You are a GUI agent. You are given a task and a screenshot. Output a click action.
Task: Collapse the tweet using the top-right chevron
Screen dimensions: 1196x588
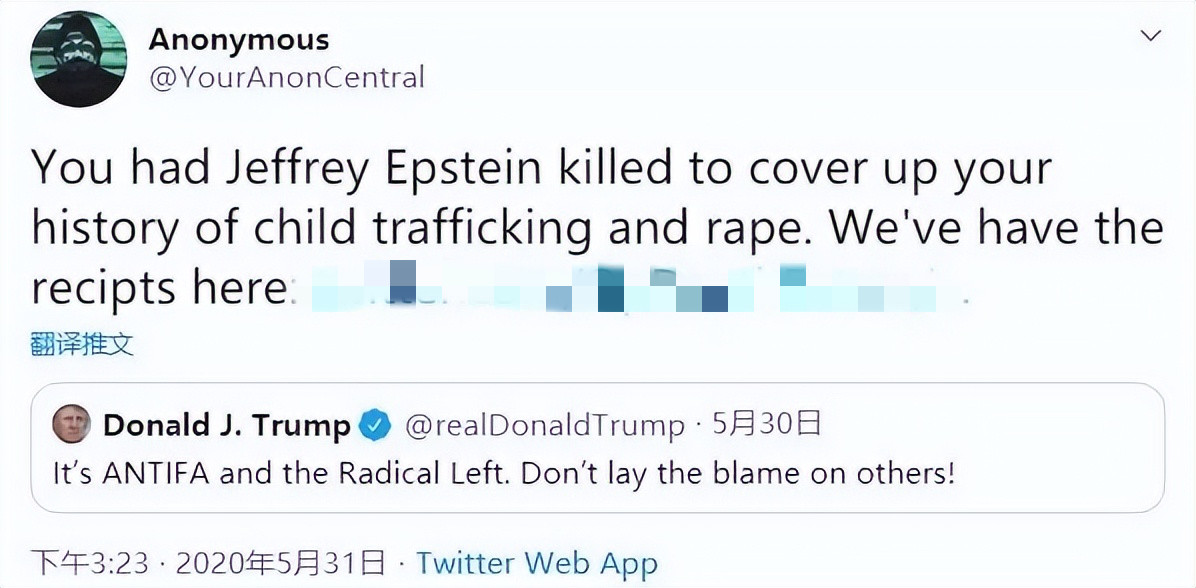point(1148,33)
